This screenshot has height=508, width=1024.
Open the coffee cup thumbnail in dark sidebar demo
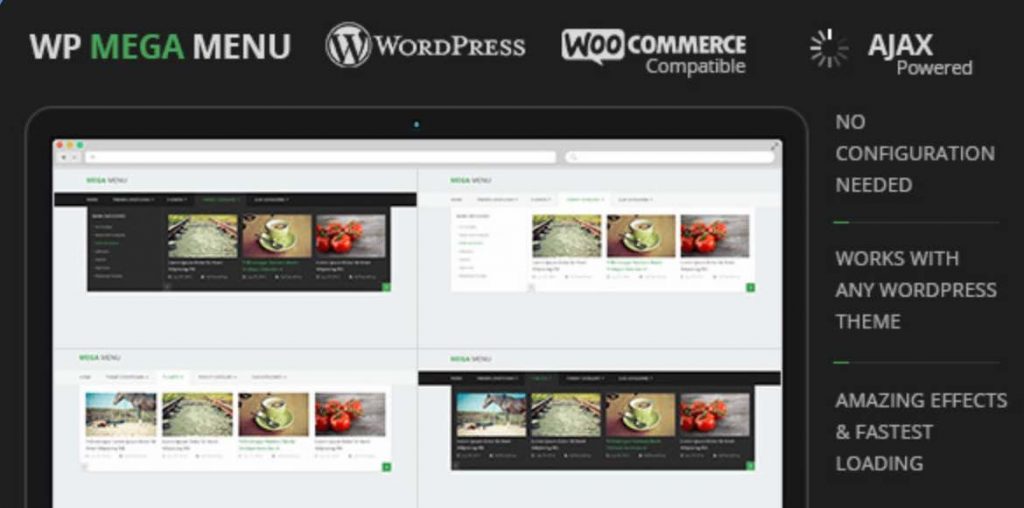tap(276, 236)
